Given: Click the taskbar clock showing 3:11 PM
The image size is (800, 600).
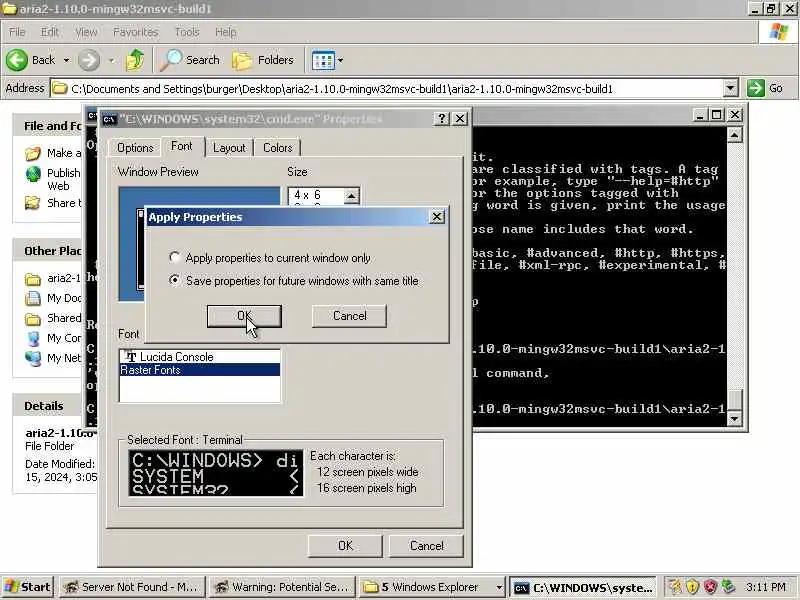Looking at the screenshot, I should click(765, 587).
